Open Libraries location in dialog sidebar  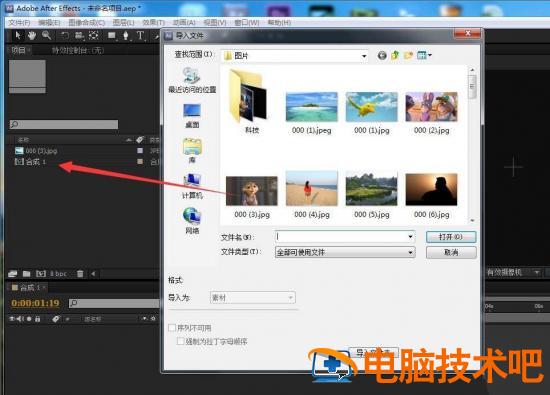pyautogui.click(x=192, y=150)
